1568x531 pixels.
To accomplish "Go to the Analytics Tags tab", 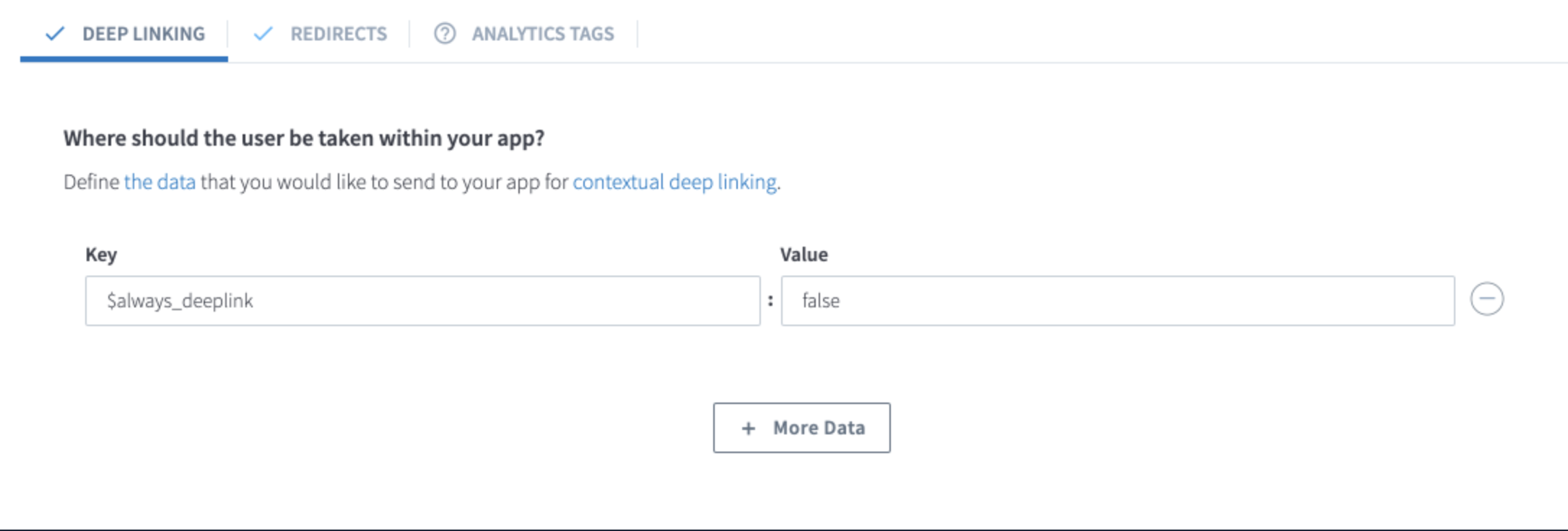I will [542, 34].
